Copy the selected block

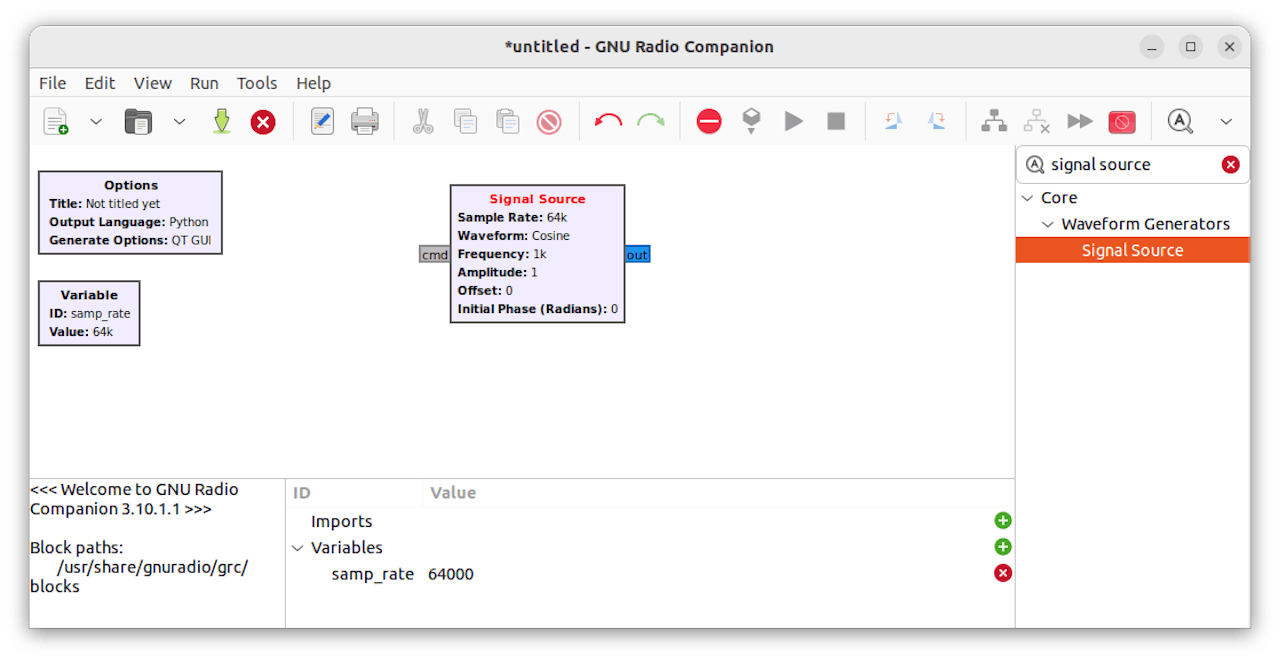pyautogui.click(x=465, y=122)
